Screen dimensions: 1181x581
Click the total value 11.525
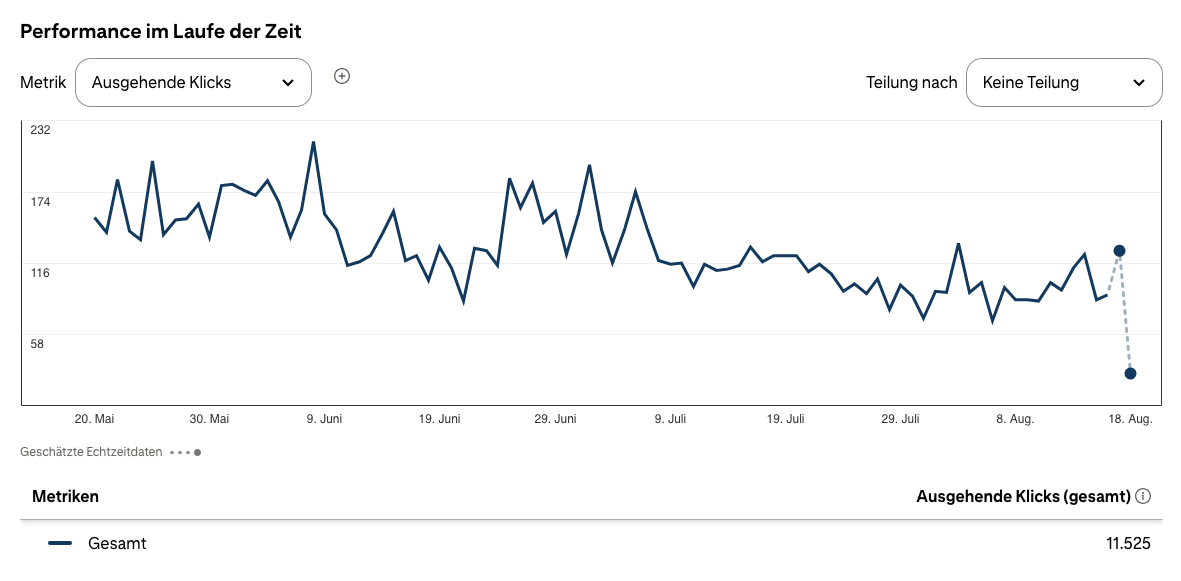pyautogui.click(x=1128, y=544)
